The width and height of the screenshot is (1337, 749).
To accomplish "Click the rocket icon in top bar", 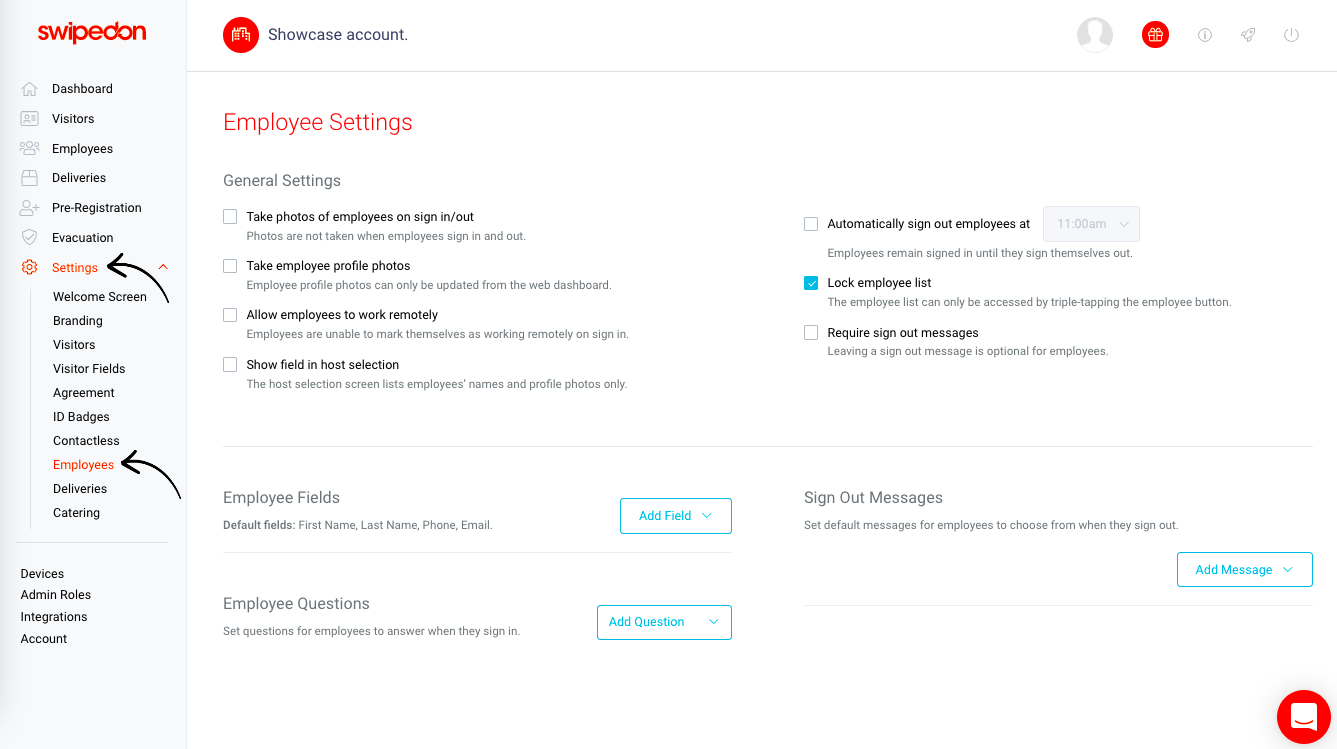I will (x=1248, y=35).
